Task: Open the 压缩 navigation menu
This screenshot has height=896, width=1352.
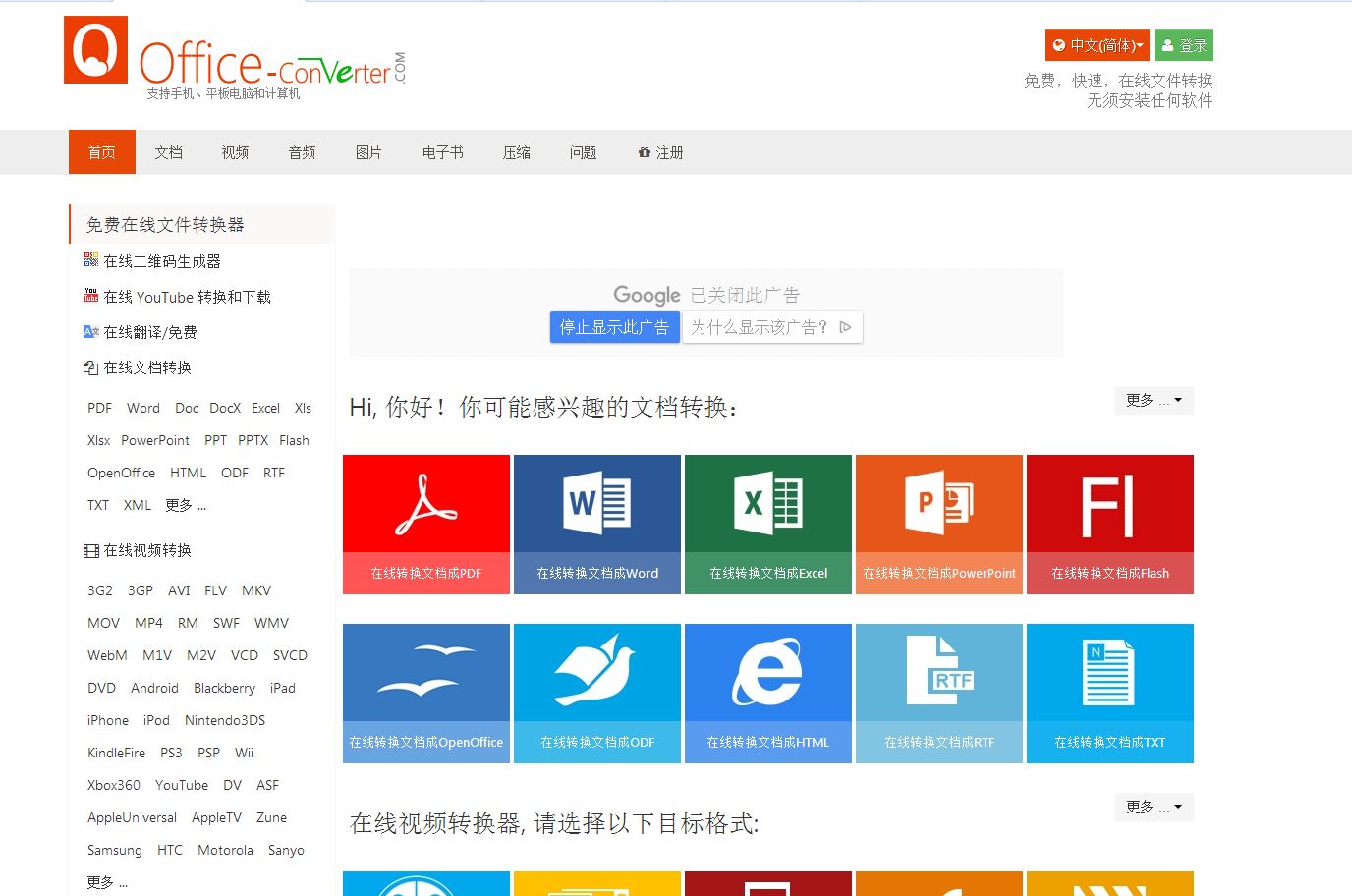Action: 517,152
